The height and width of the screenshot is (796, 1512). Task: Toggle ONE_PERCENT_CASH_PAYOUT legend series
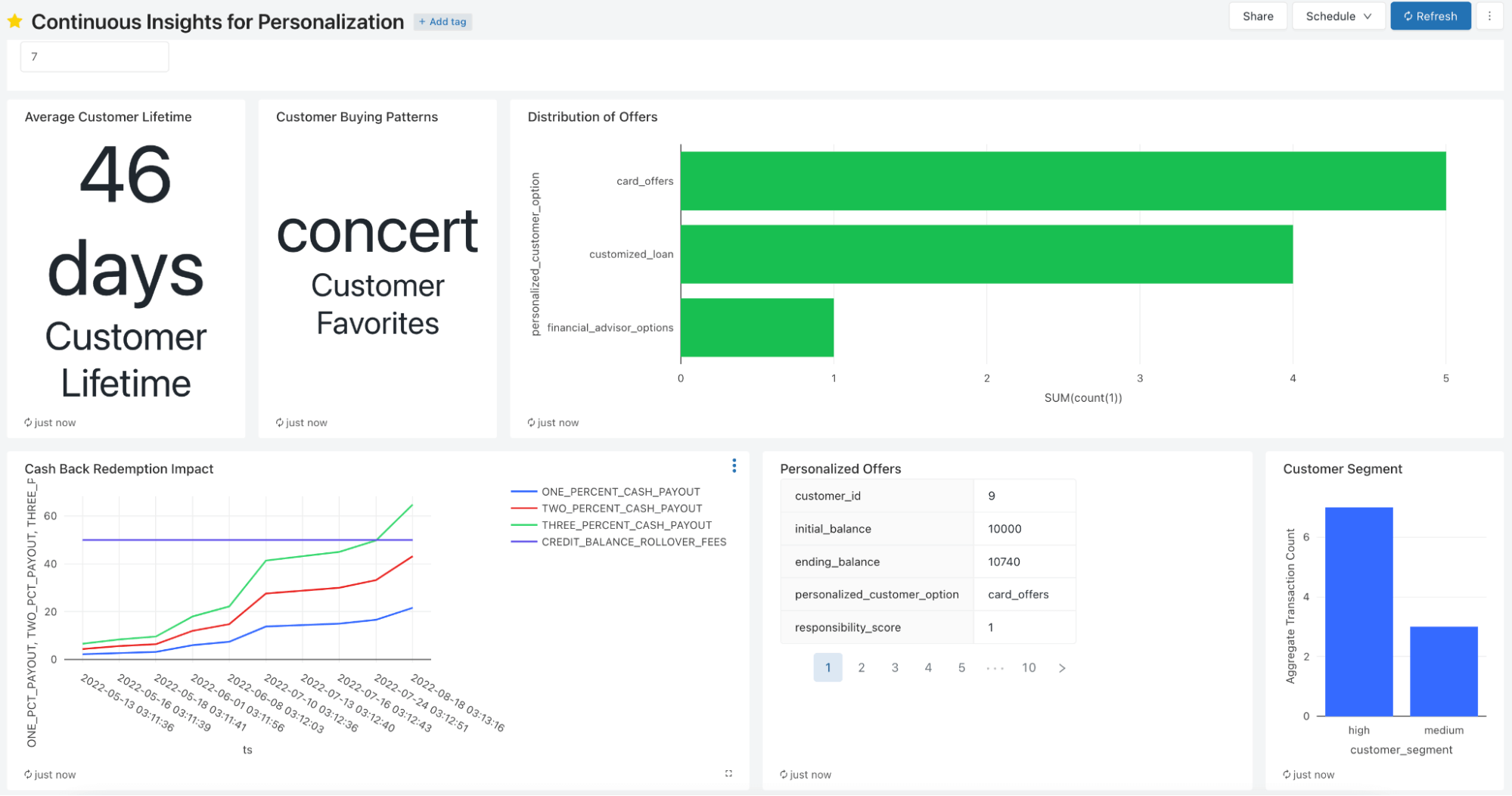click(x=620, y=492)
